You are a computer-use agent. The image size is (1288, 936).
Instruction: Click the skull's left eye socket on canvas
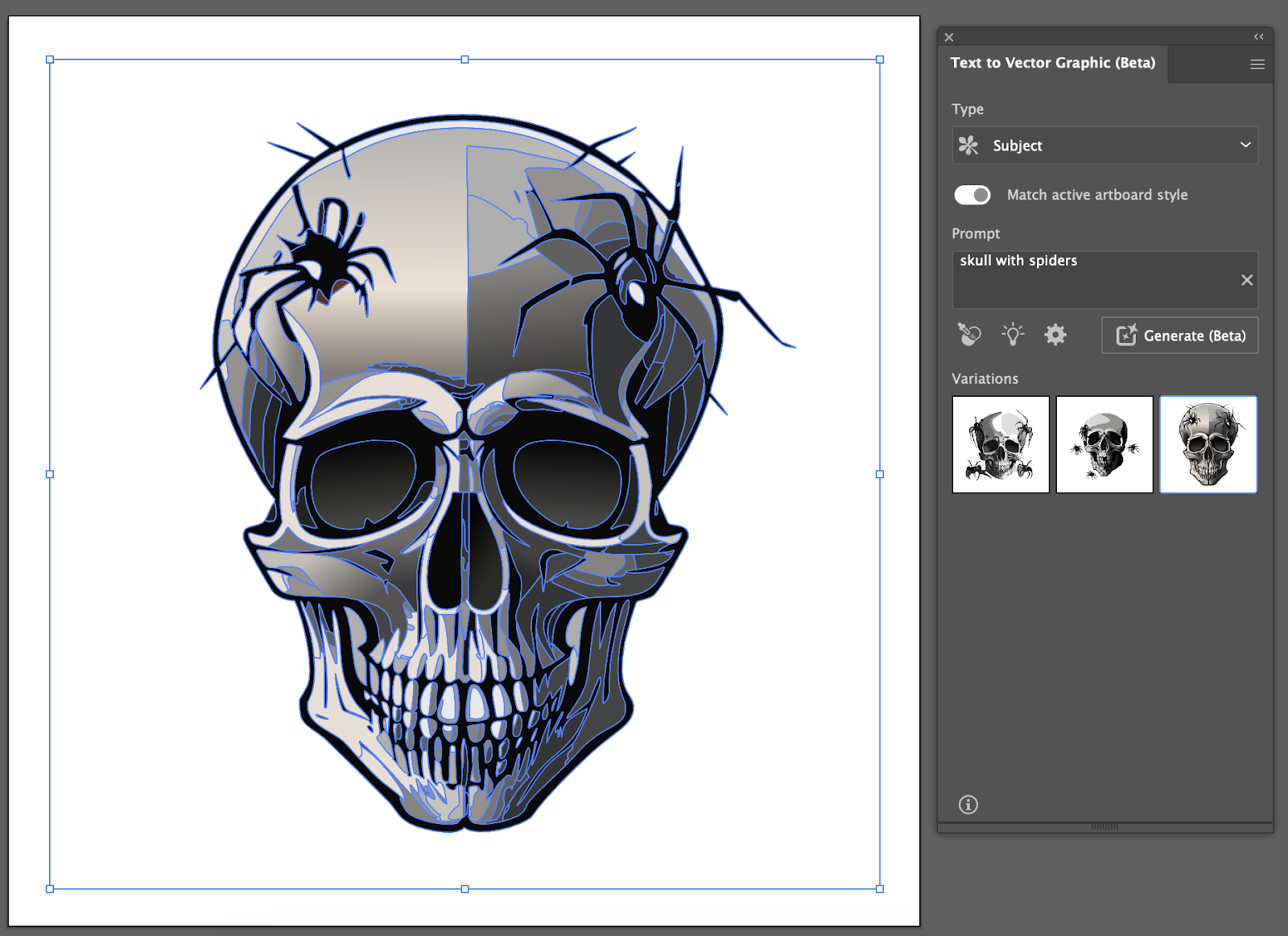click(365, 485)
